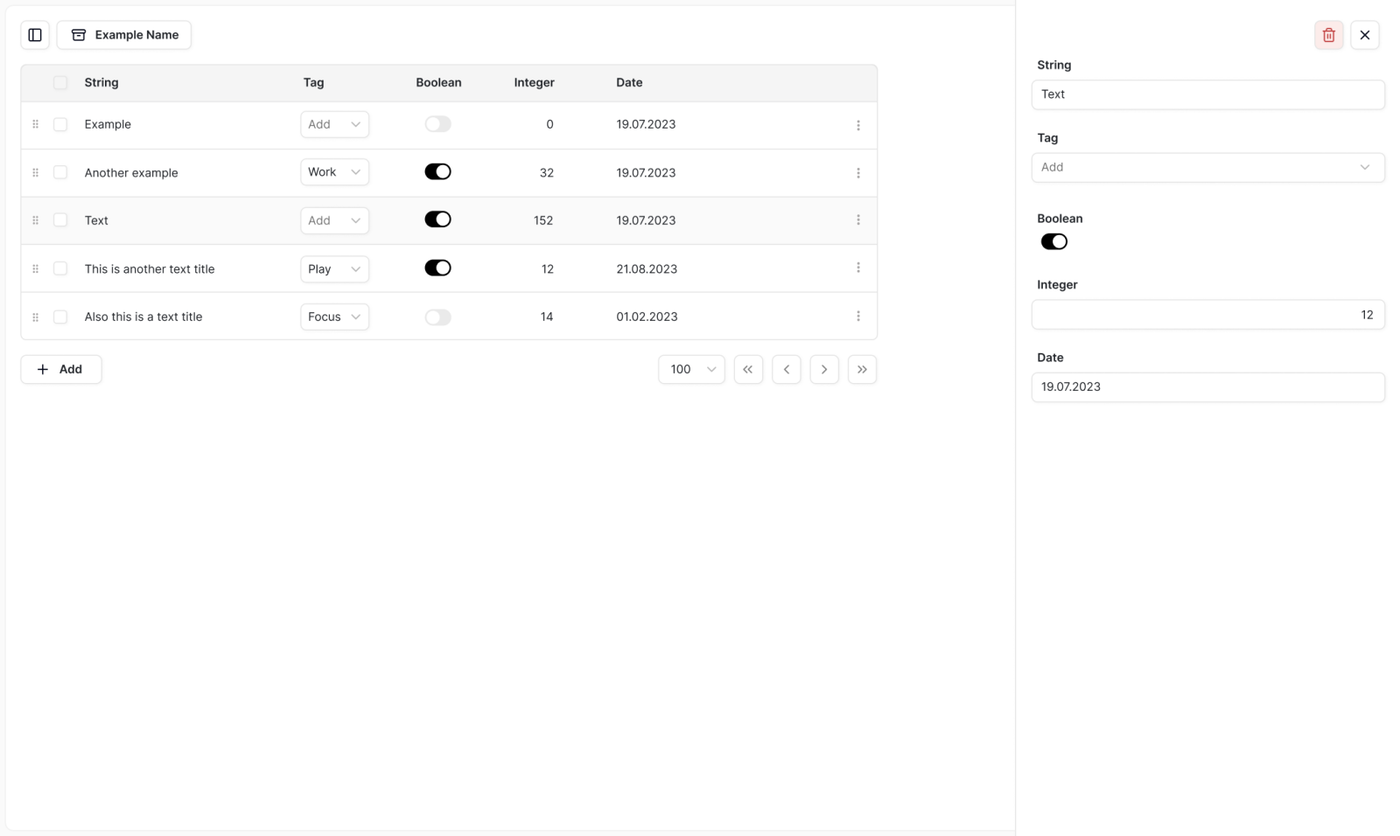The width and height of the screenshot is (1400, 836).
Task: Click the Example Name button
Action: pyautogui.click(x=124, y=35)
